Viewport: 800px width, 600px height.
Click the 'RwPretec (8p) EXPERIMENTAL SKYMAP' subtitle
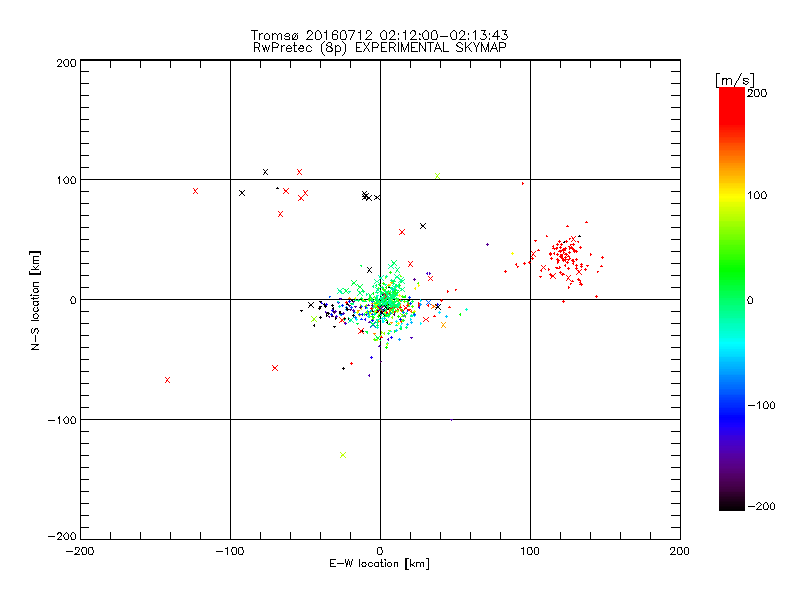click(x=380, y=47)
